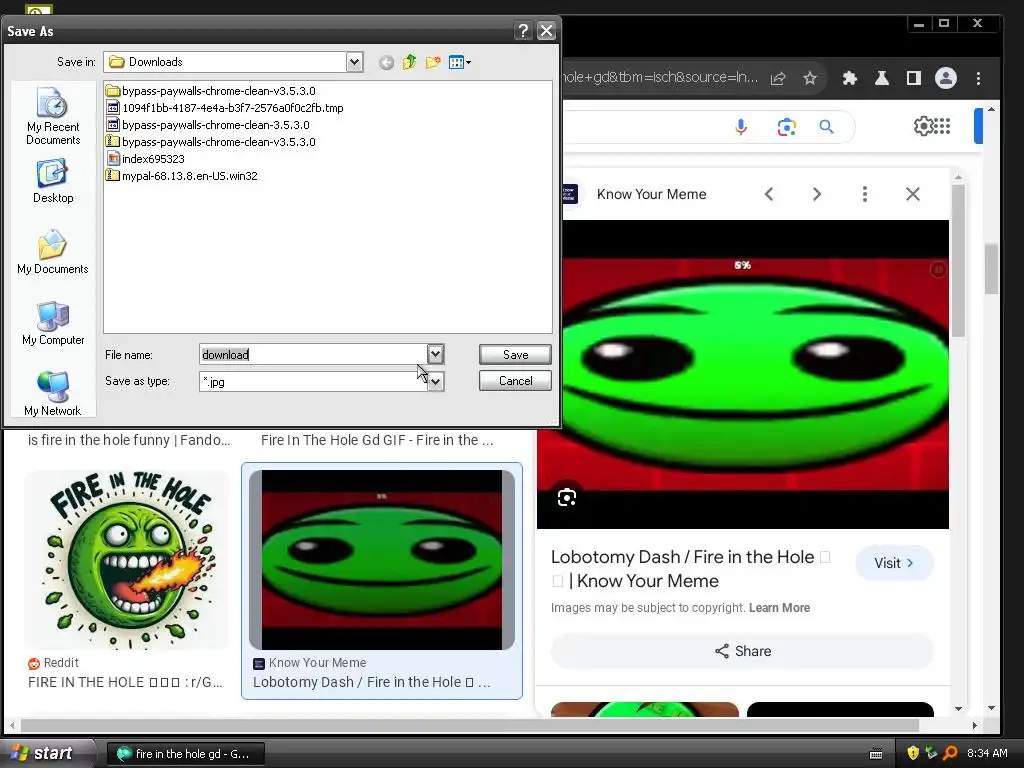The width and height of the screenshot is (1024, 768).
Task: Toggle Chrome side panel icon
Action: 914,78
